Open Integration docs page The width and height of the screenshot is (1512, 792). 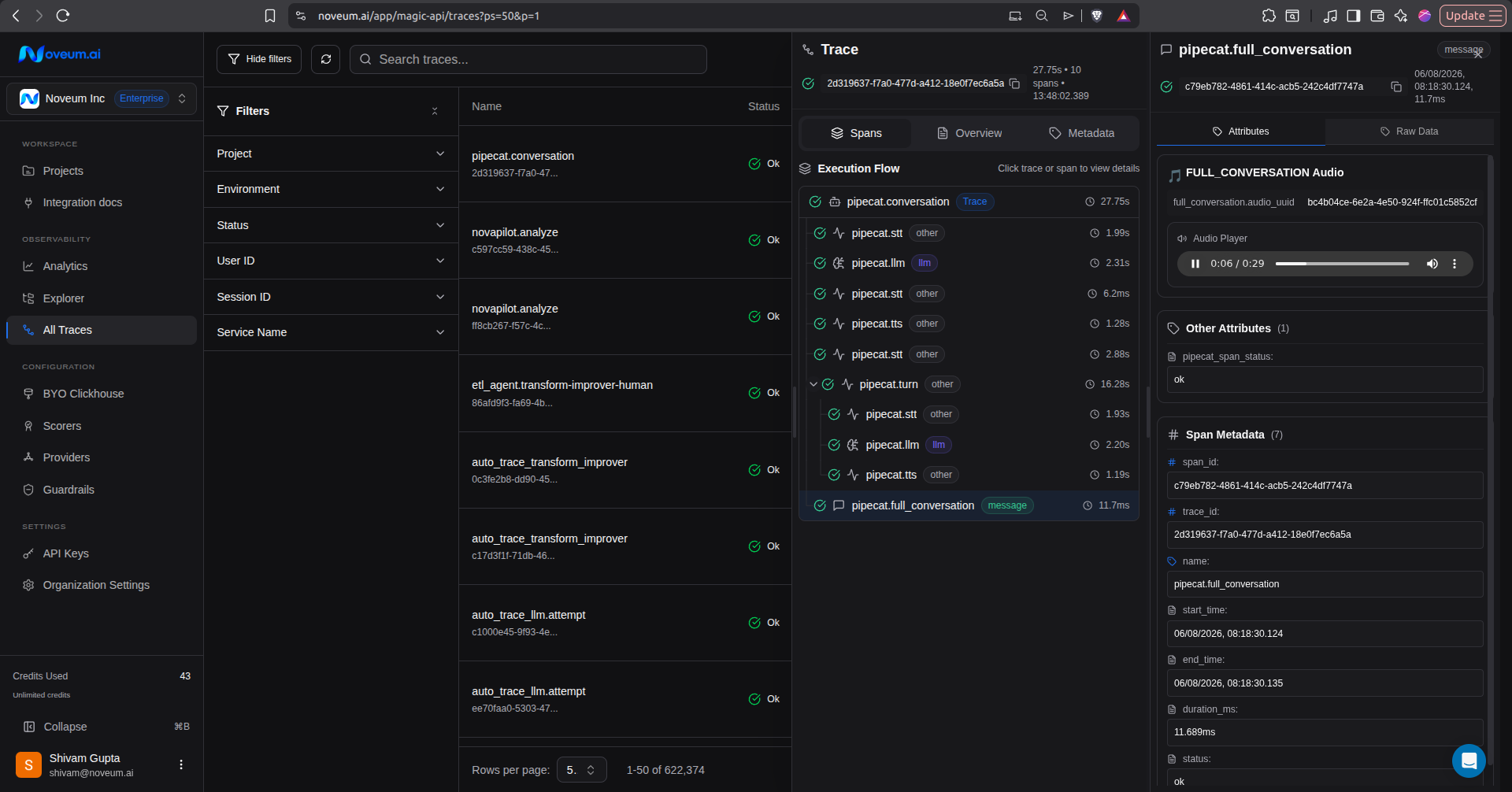pos(101,202)
